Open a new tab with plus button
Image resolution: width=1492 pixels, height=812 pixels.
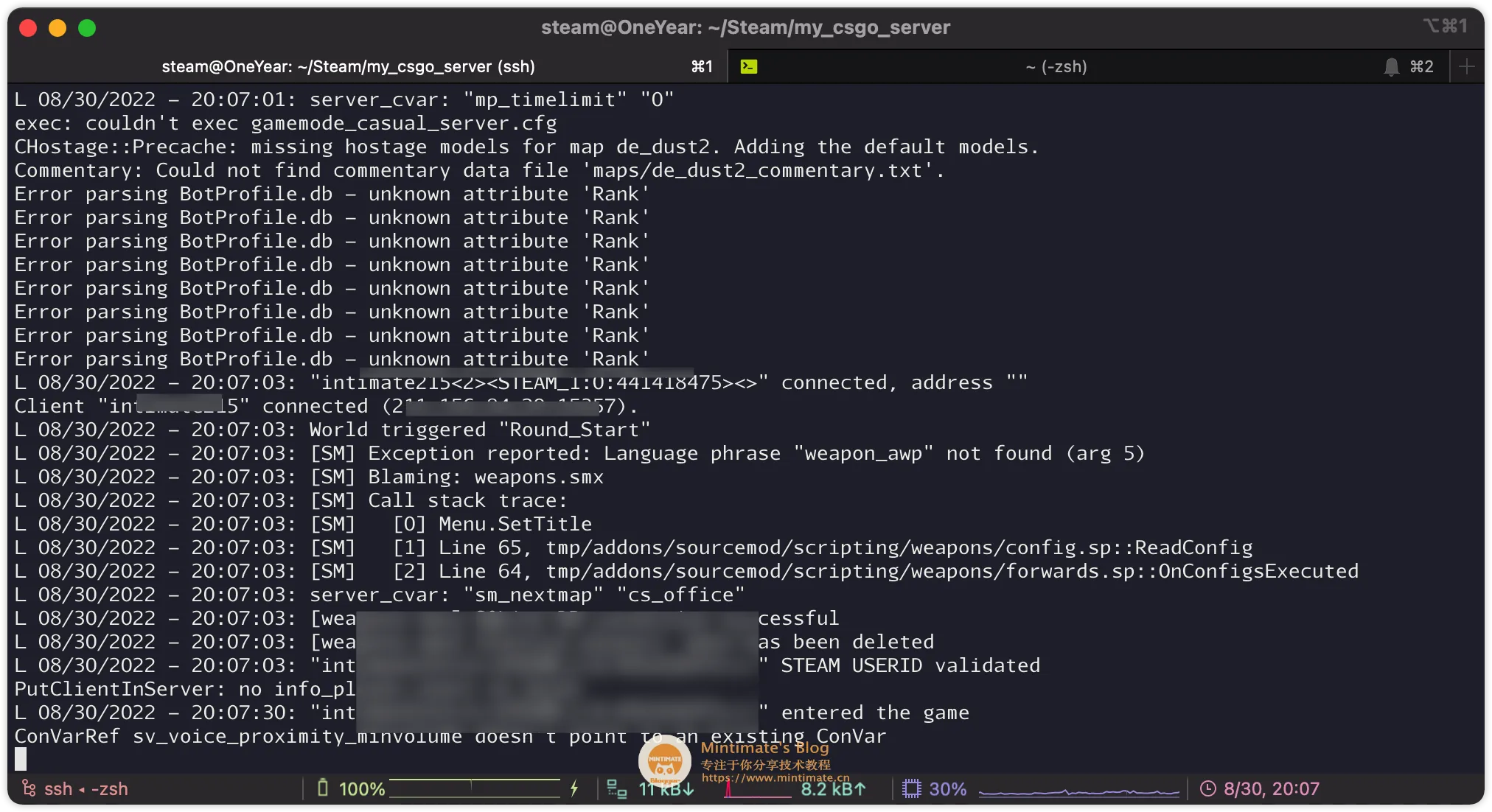tap(1467, 66)
